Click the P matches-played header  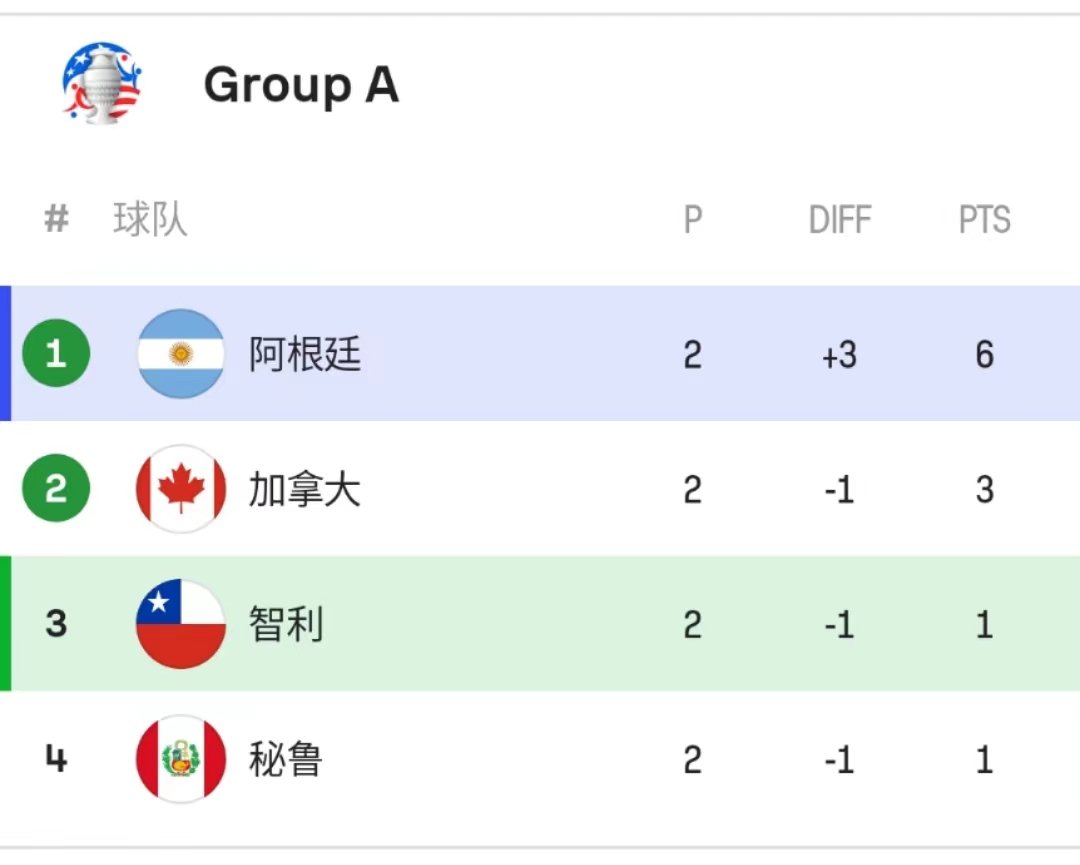tap(693, 220)
